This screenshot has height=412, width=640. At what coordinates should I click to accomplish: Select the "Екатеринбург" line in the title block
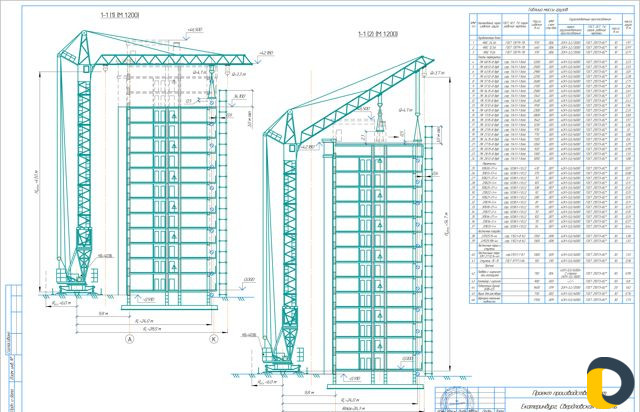pyautogui.click(x=569, y=407)
